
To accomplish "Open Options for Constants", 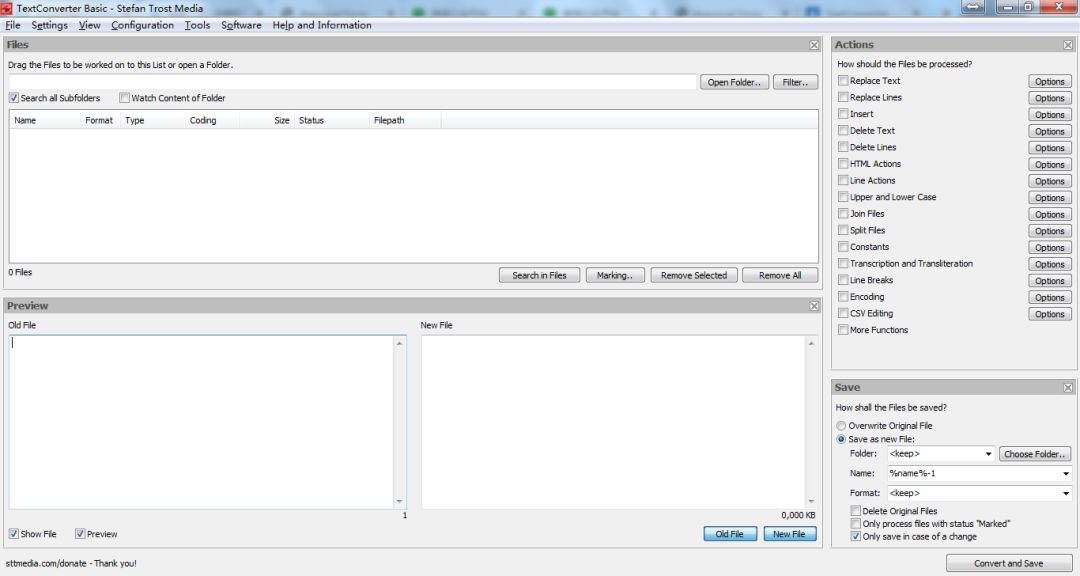I will (x=1050, y=247).
